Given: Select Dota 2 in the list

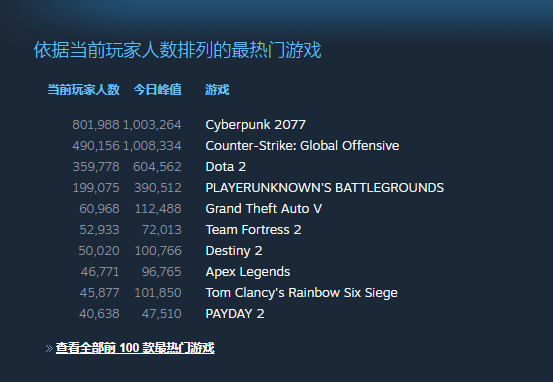Looking at the screenshot, I should pos(226,166).
